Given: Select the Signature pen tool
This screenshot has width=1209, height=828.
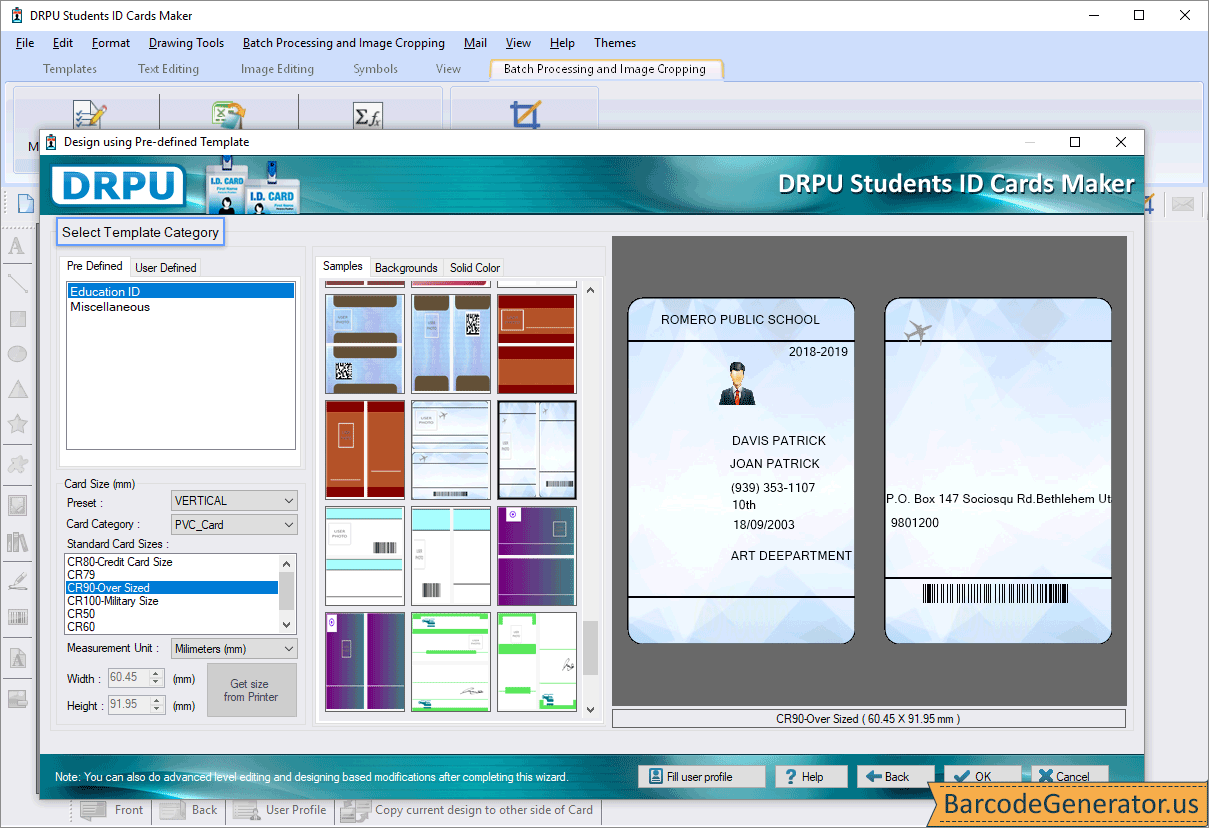Looking at the screenshot, I should pos(17,580).
